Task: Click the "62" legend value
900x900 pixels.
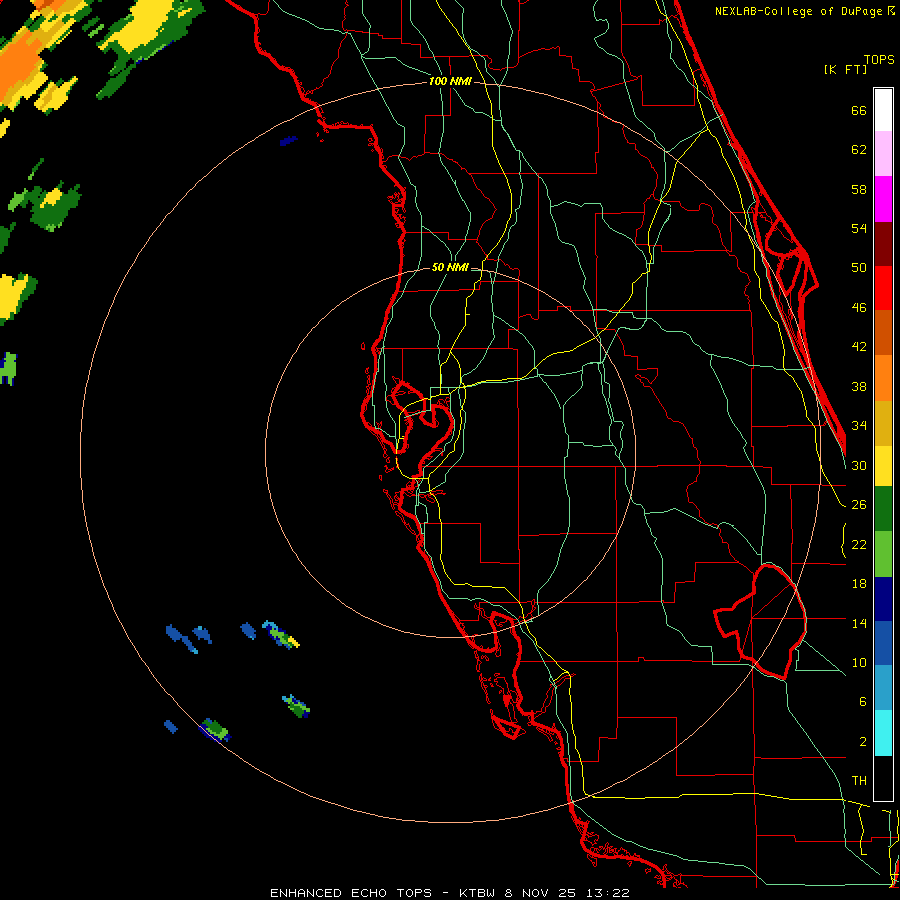Action: 859,150
